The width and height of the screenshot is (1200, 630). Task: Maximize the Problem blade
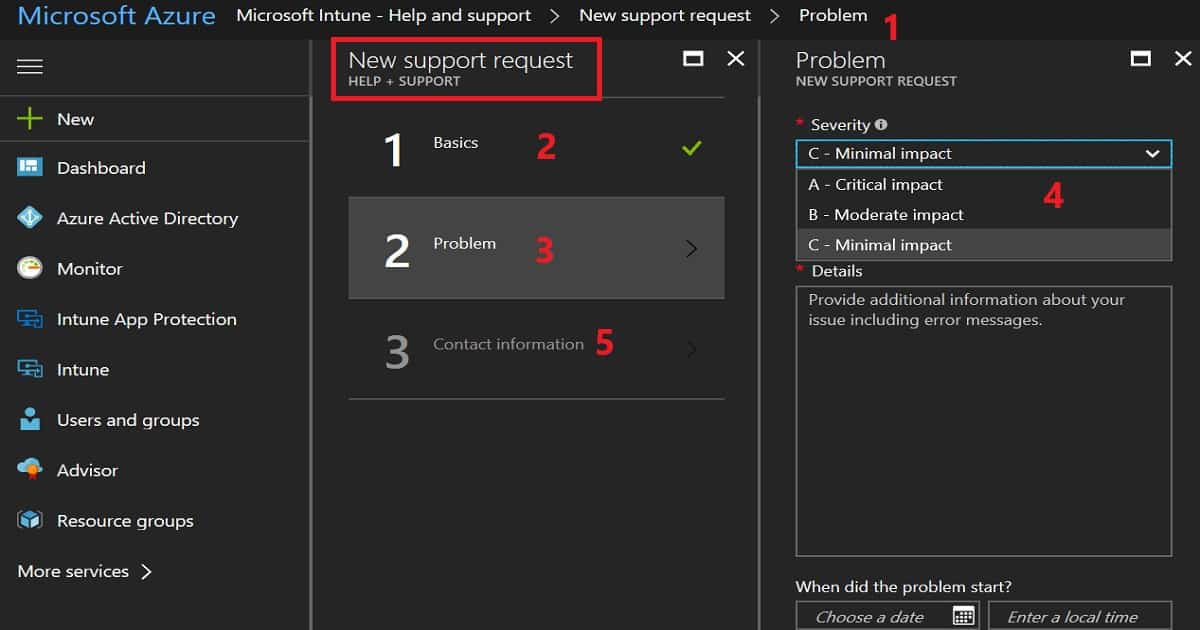pyautogui.click(x=1140, y=59)
